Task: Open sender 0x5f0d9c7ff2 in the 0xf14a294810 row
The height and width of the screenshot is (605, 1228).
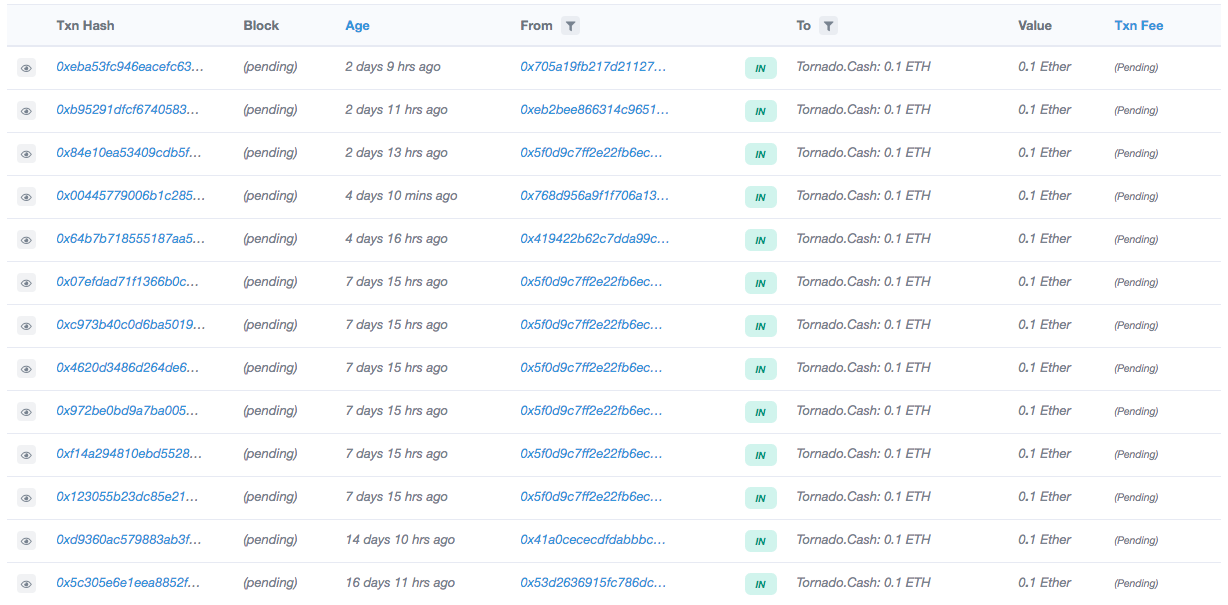Action: [592, 454]
